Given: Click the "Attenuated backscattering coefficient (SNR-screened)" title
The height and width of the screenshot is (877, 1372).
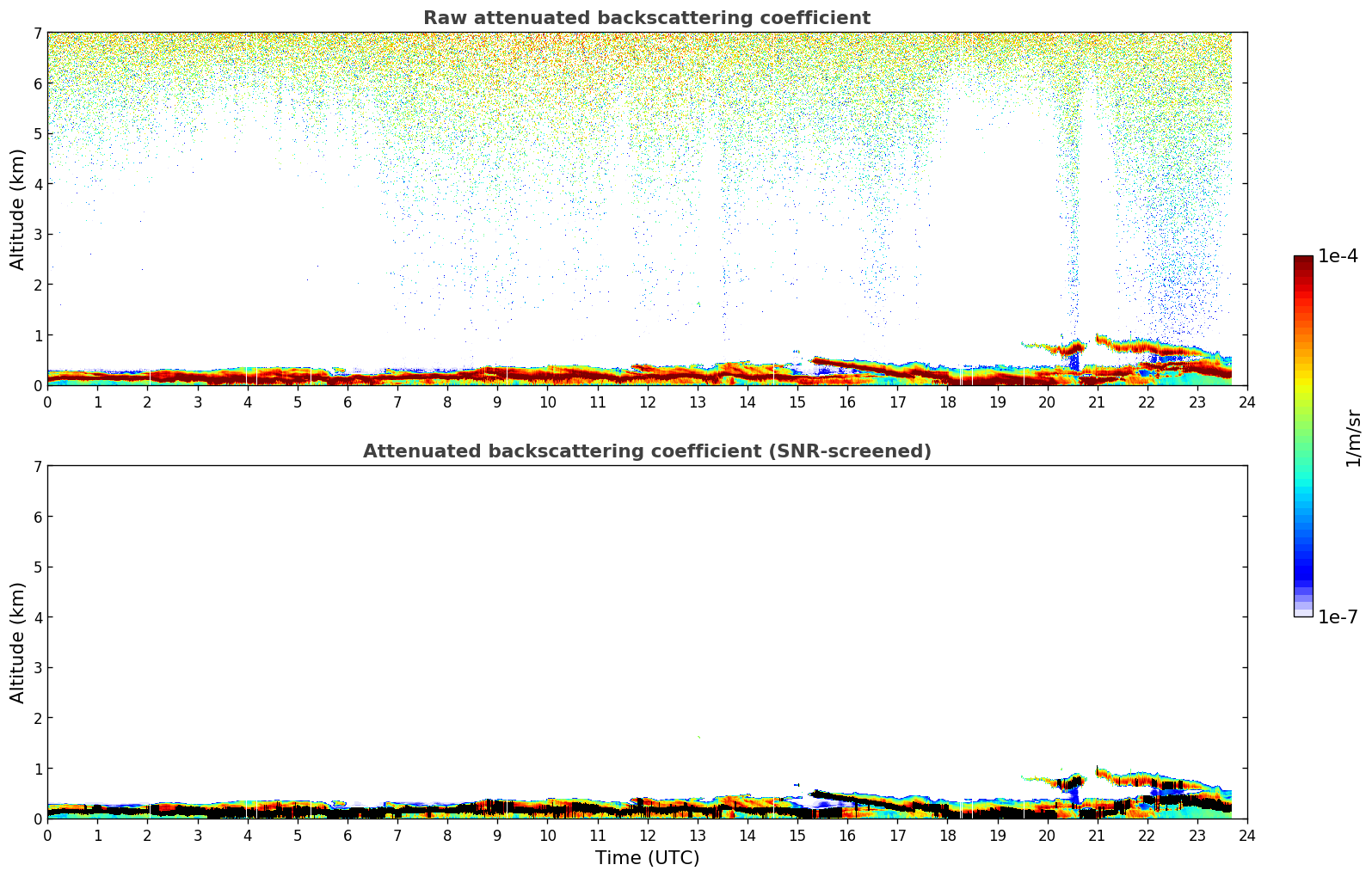Looking at the screenshot, I should tap(646, 451).
